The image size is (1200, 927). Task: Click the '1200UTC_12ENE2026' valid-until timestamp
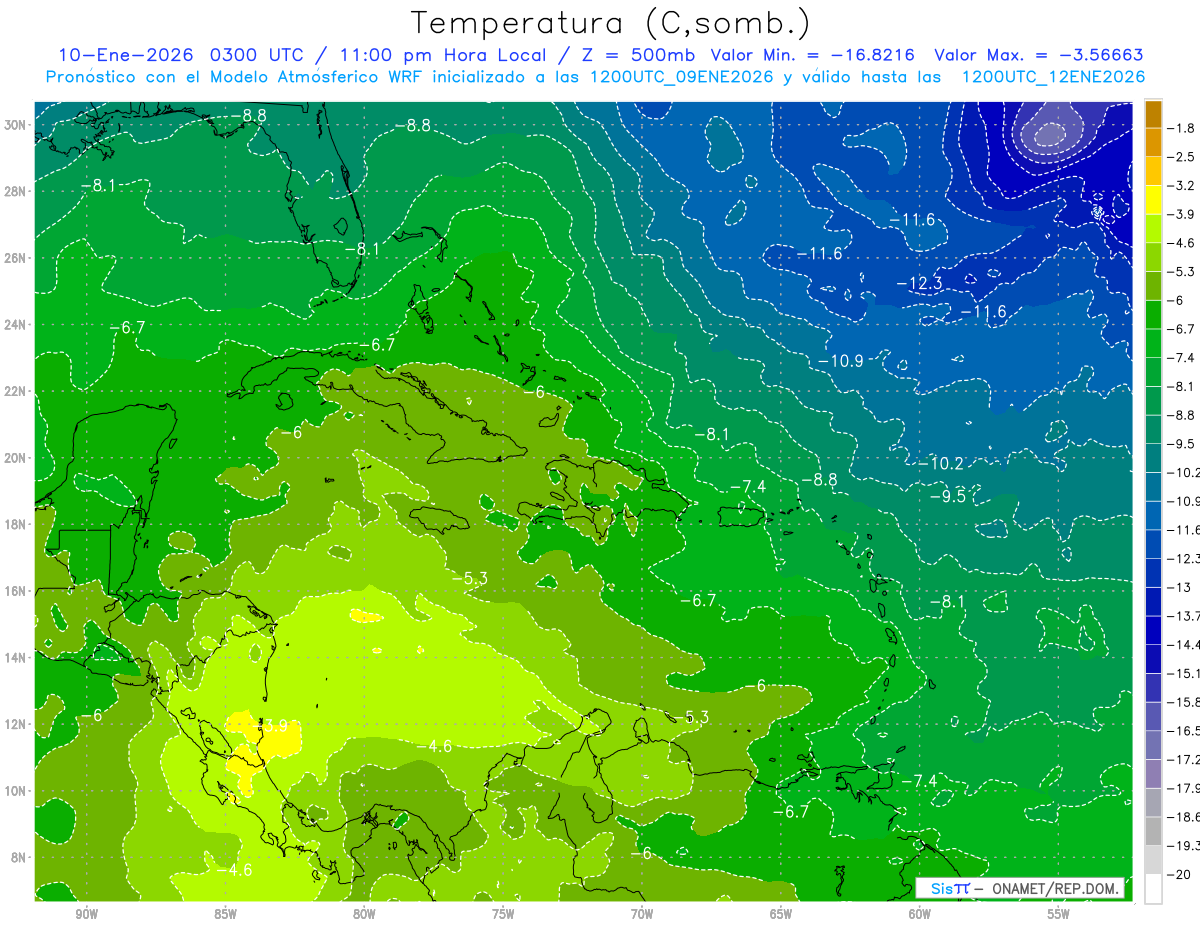tap(1053, 77)
